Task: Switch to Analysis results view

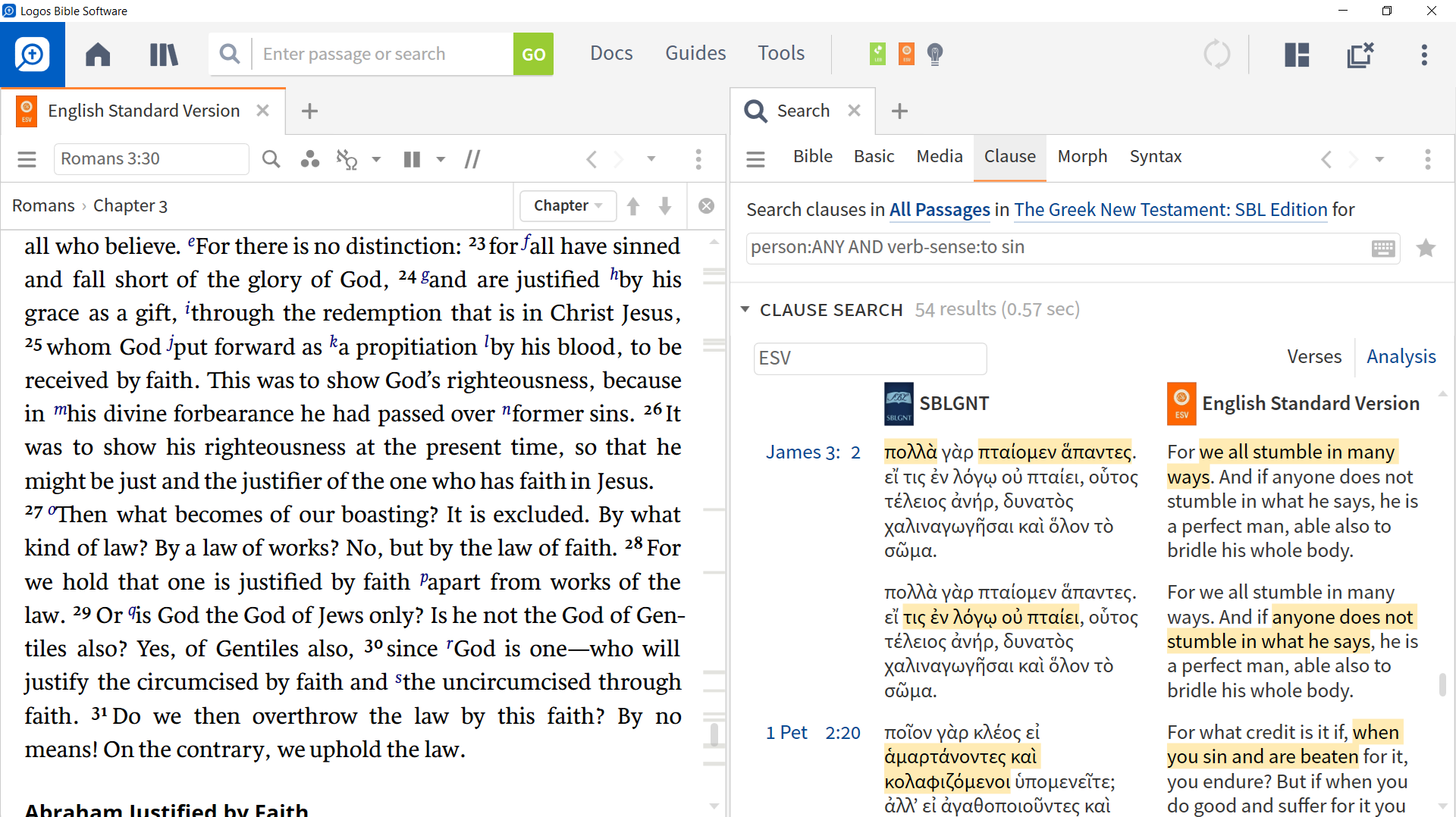Action: click(1401, 357)
